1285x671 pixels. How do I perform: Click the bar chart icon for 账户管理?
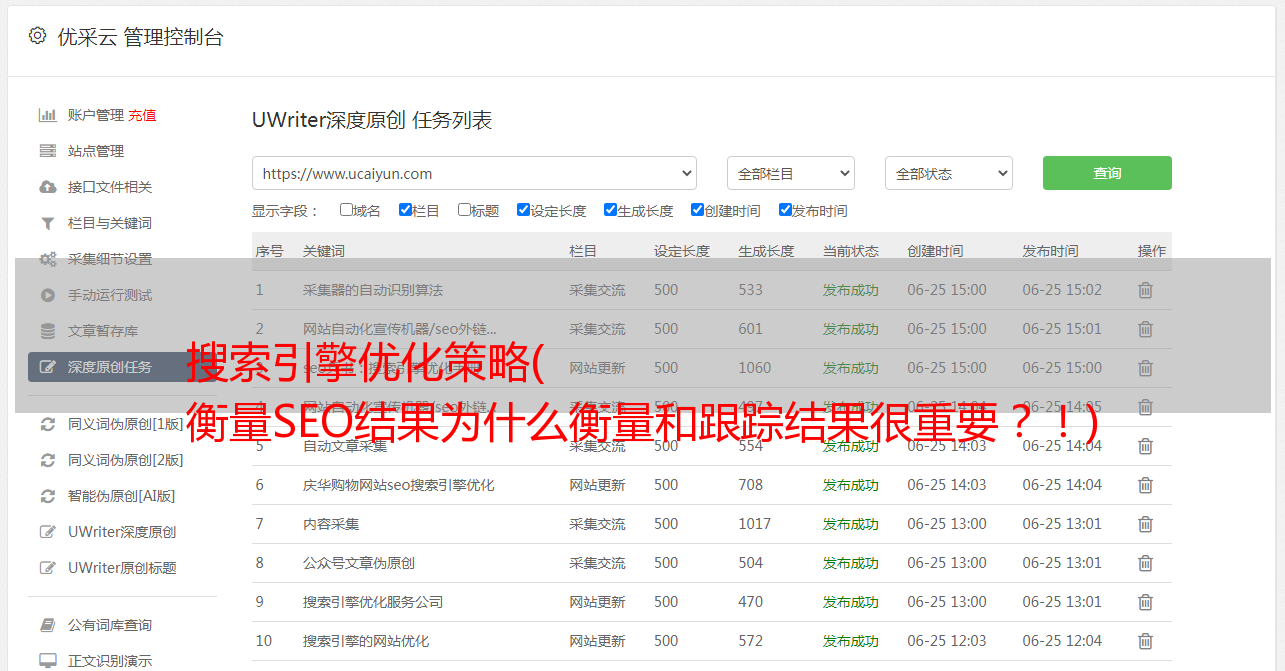point(47,115)
